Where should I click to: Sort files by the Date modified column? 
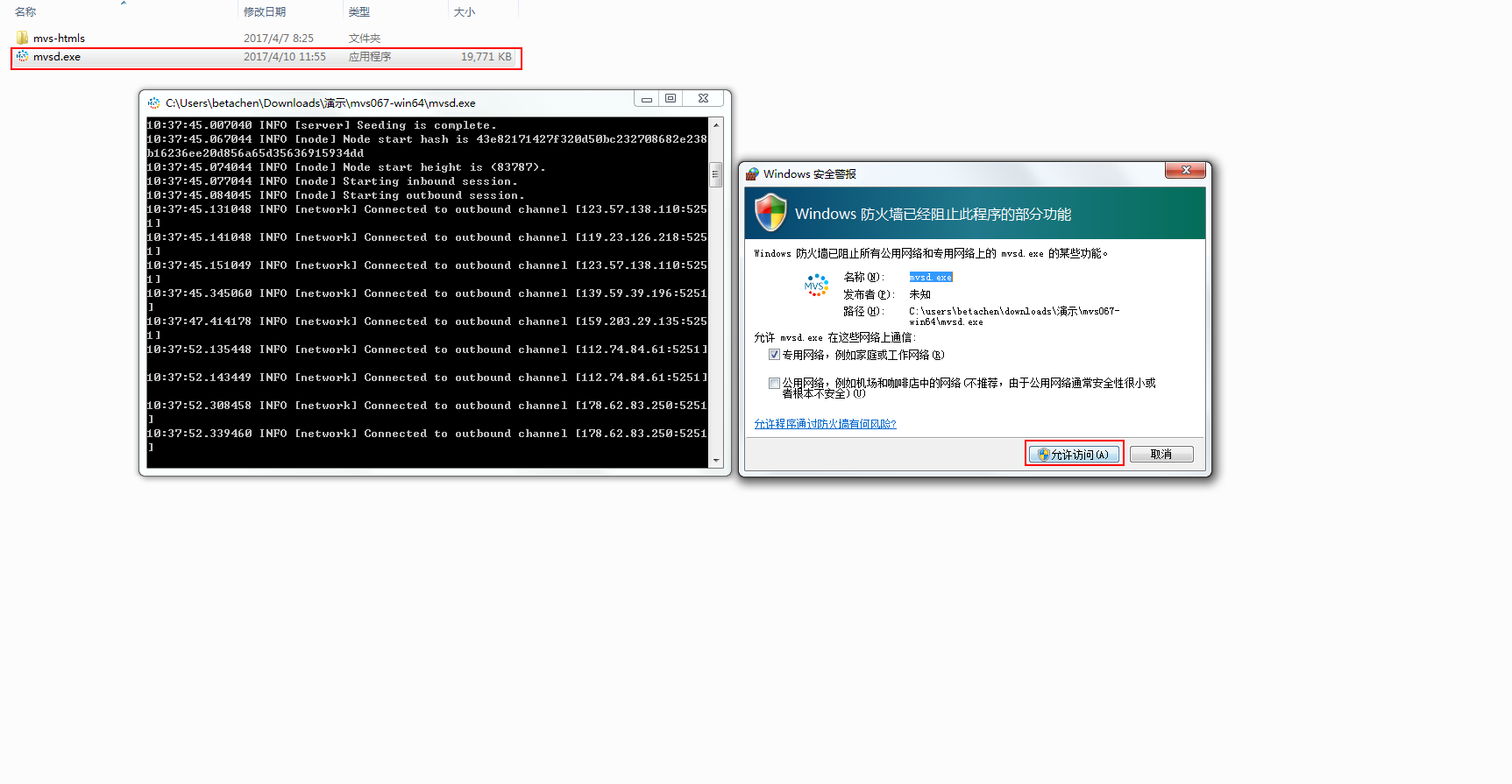pyautogui.click(x=265, y=11)
